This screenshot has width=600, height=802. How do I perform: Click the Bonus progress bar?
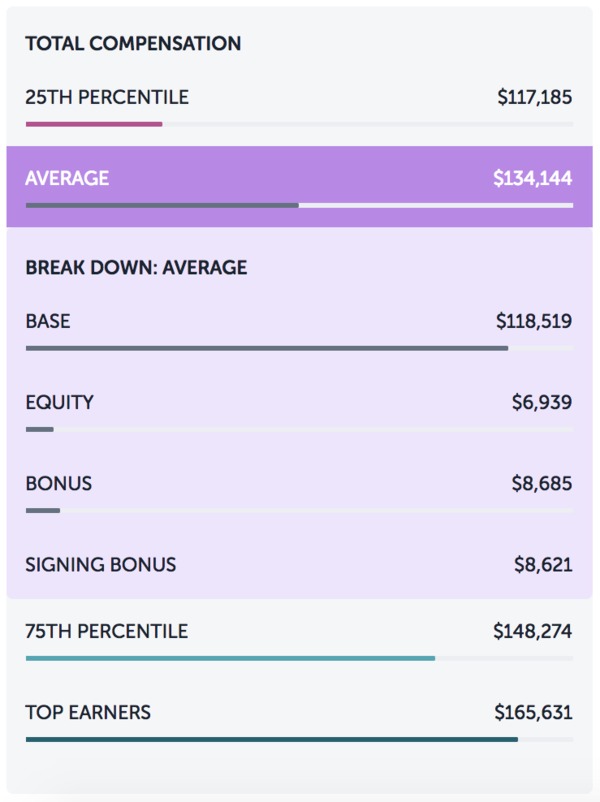pyautogui.click(x=43, y=510)
